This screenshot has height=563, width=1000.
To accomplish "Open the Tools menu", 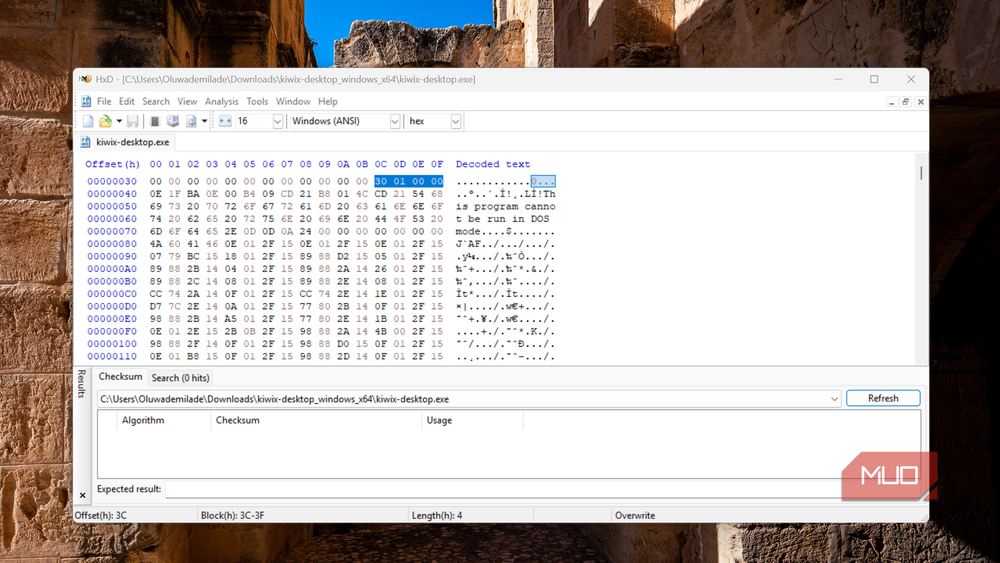I will tap(257, 101).
